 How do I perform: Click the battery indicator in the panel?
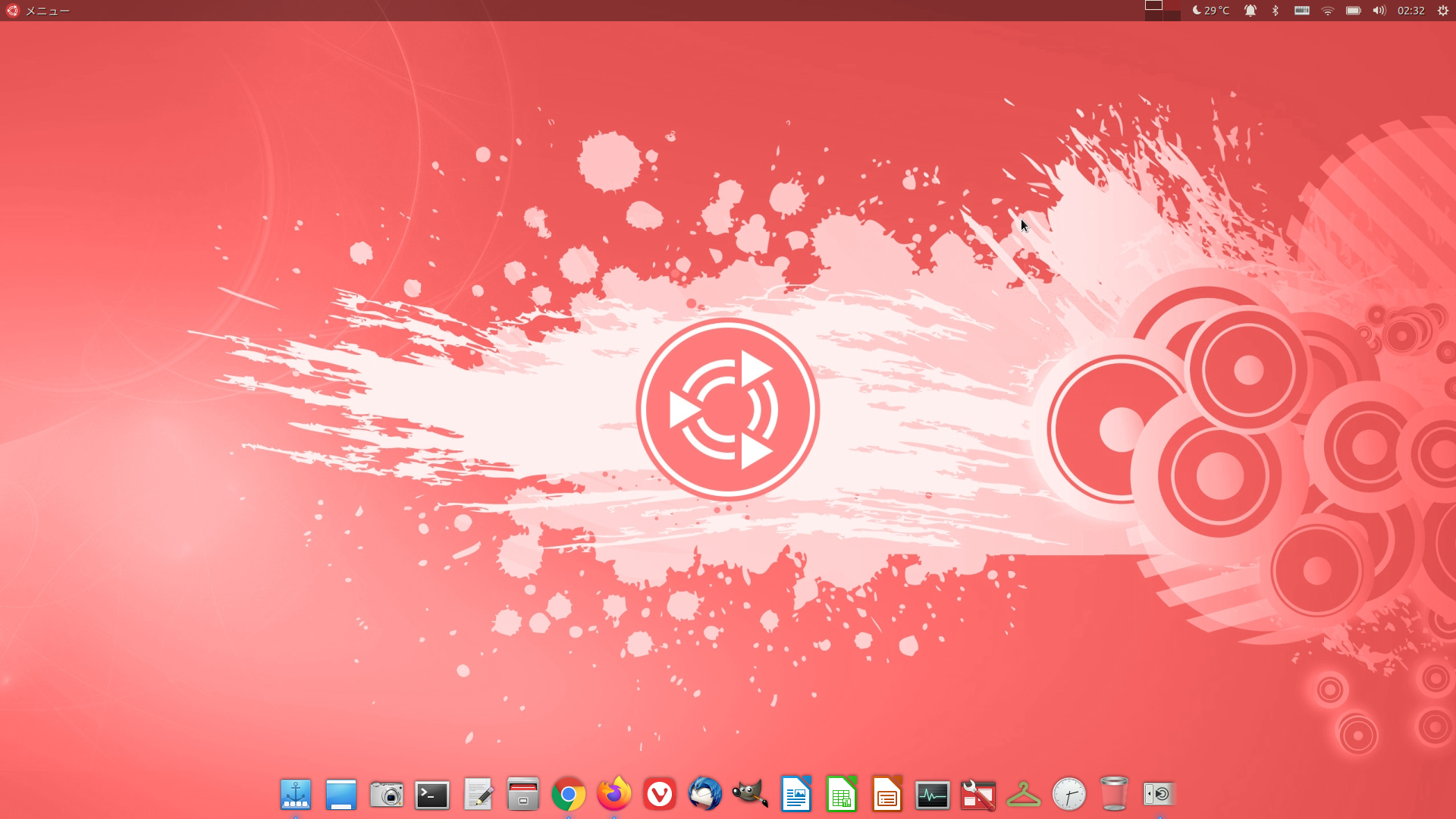(x=1354, y=11)
